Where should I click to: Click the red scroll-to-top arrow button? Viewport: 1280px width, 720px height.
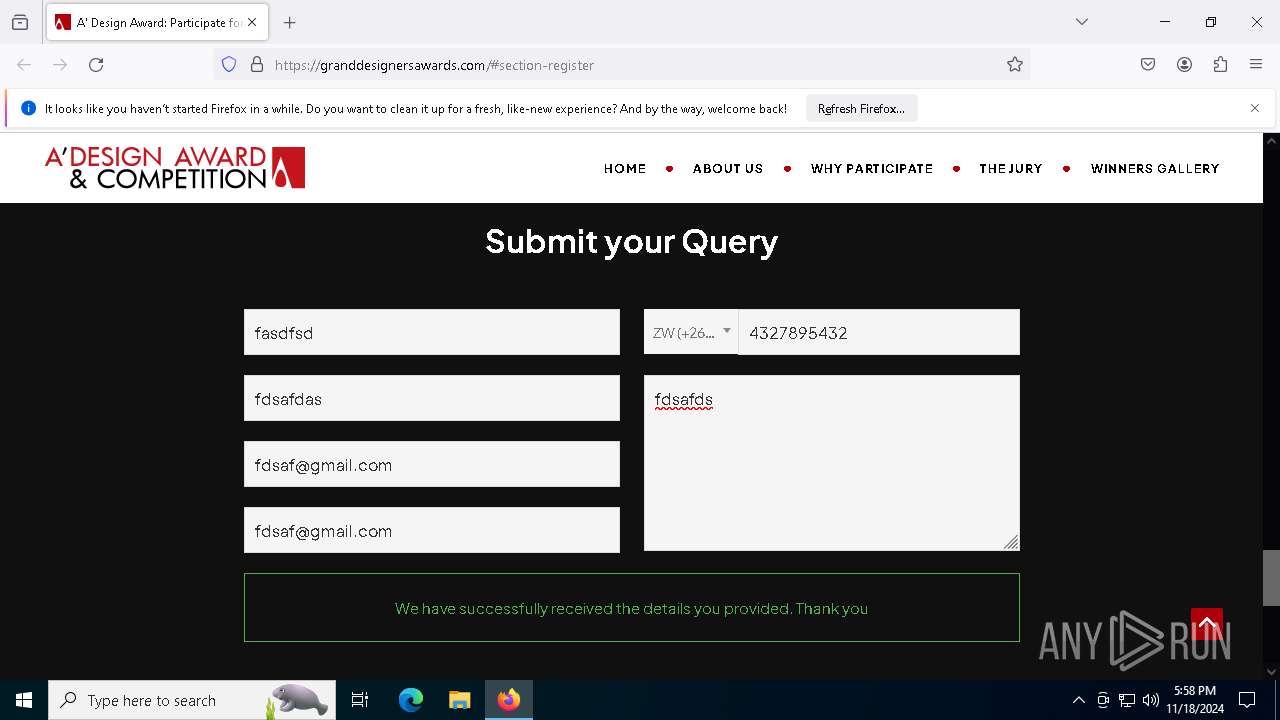pos(1207,624)
